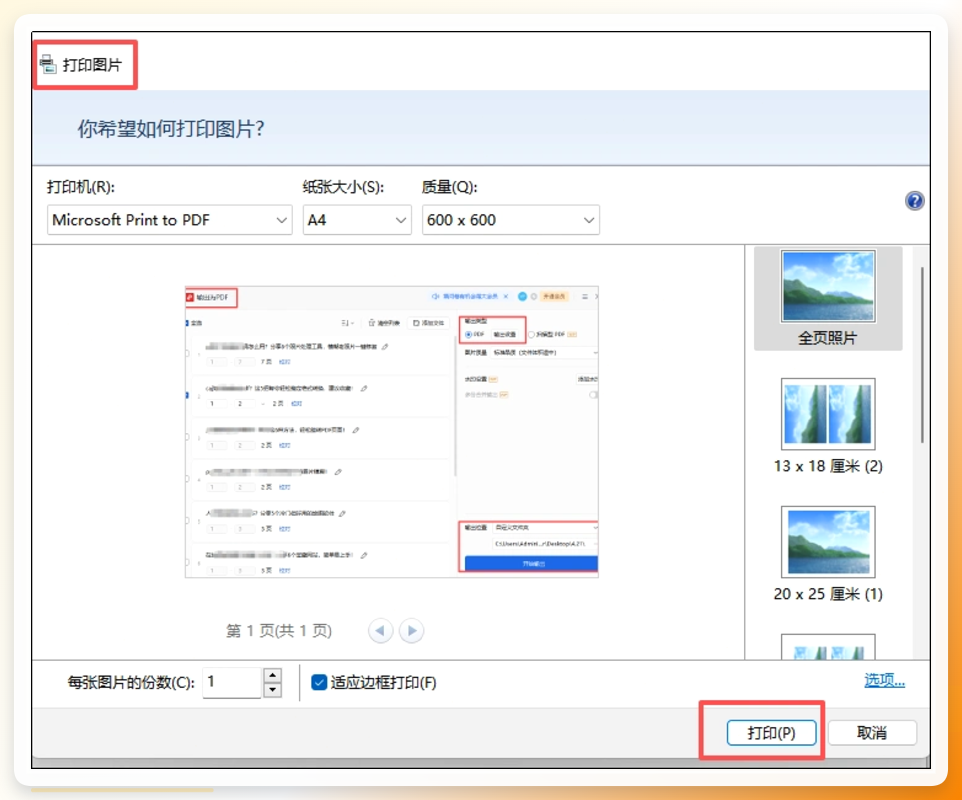The width and height of the screenshot is (962, 800).
Task: Click the 打印(P) print button
Action: (x=771, y=733)
